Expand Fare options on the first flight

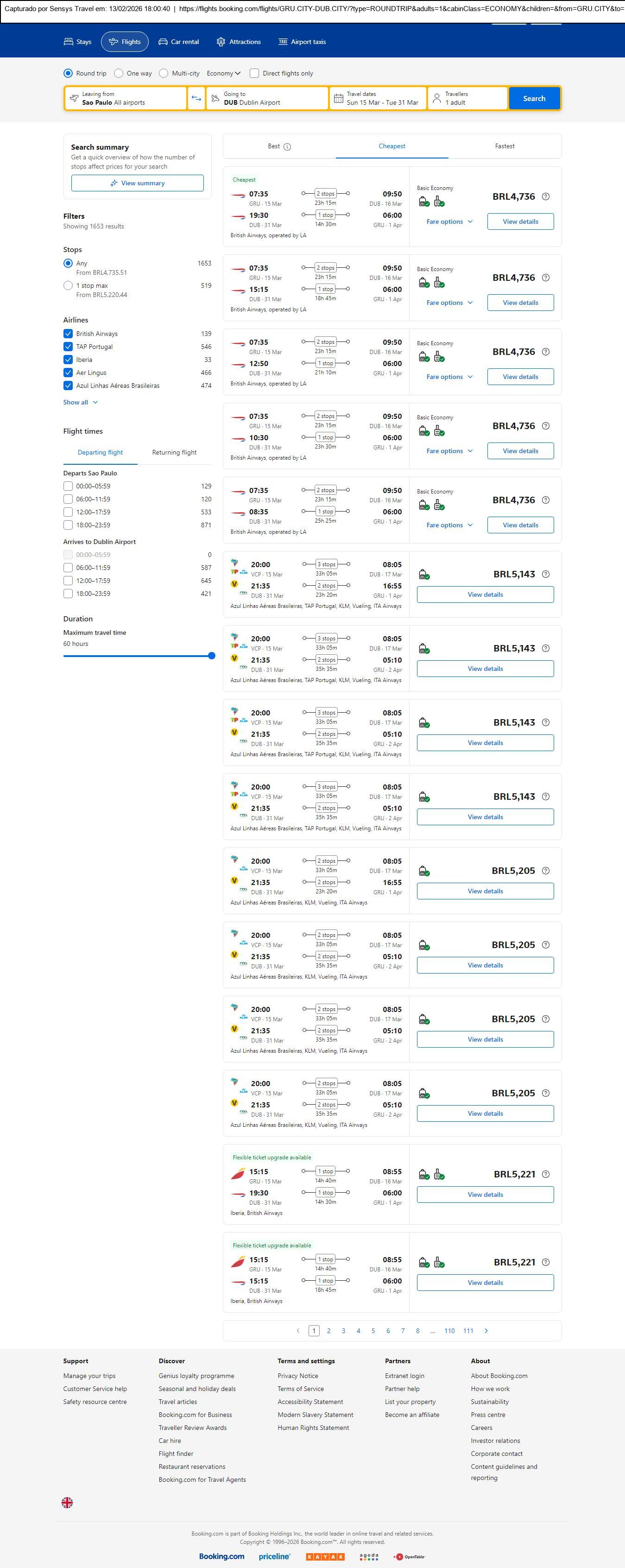449,221
